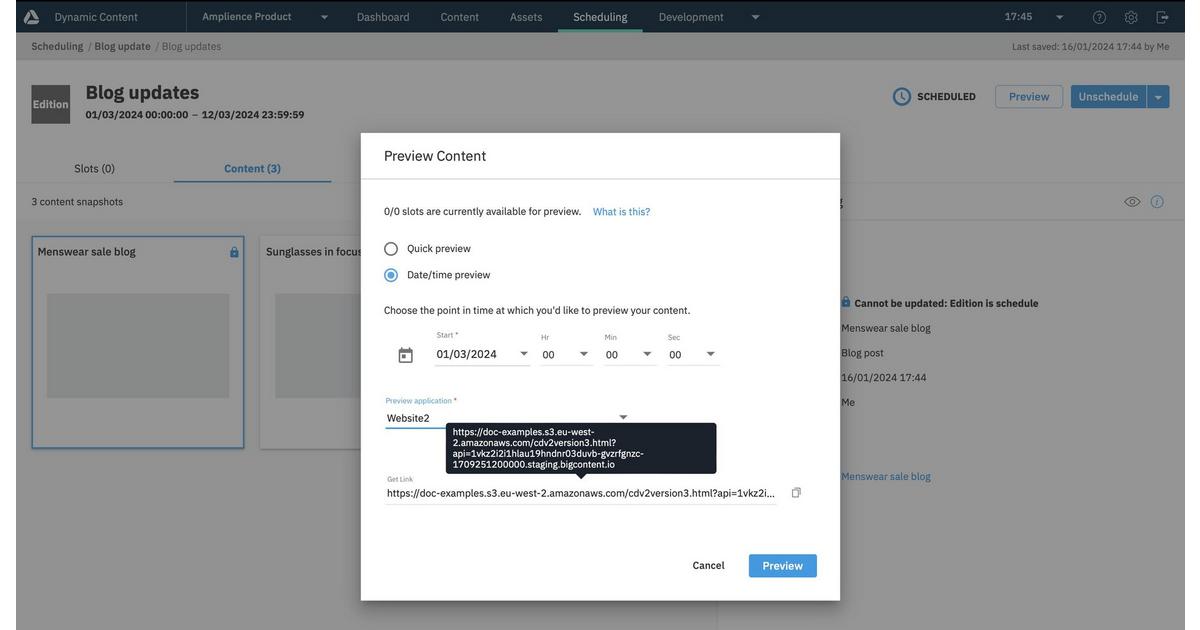1200x630 pixels.
Task: Switch to the Slots (0) tab
Action: [95, 168]
